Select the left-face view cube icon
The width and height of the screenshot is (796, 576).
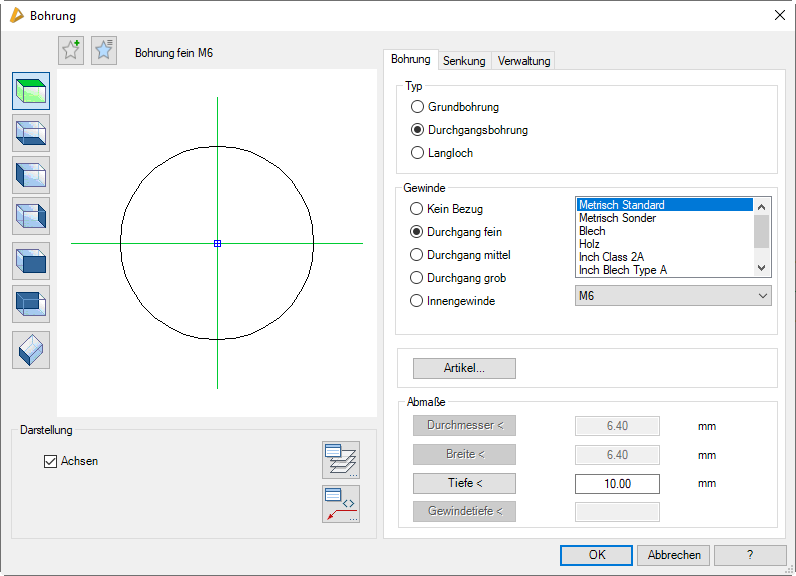[x=31, y=174]
